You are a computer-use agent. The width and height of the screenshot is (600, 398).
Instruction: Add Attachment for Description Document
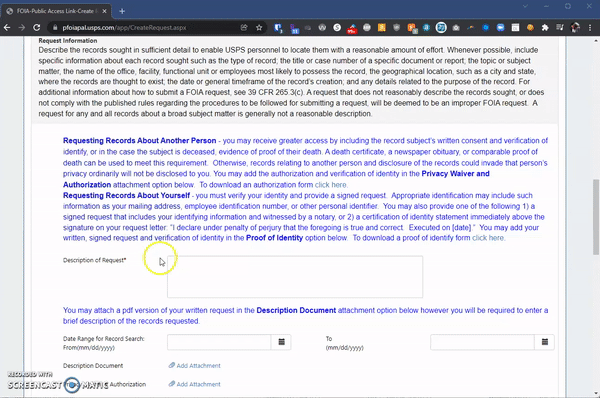click(198, 365)
